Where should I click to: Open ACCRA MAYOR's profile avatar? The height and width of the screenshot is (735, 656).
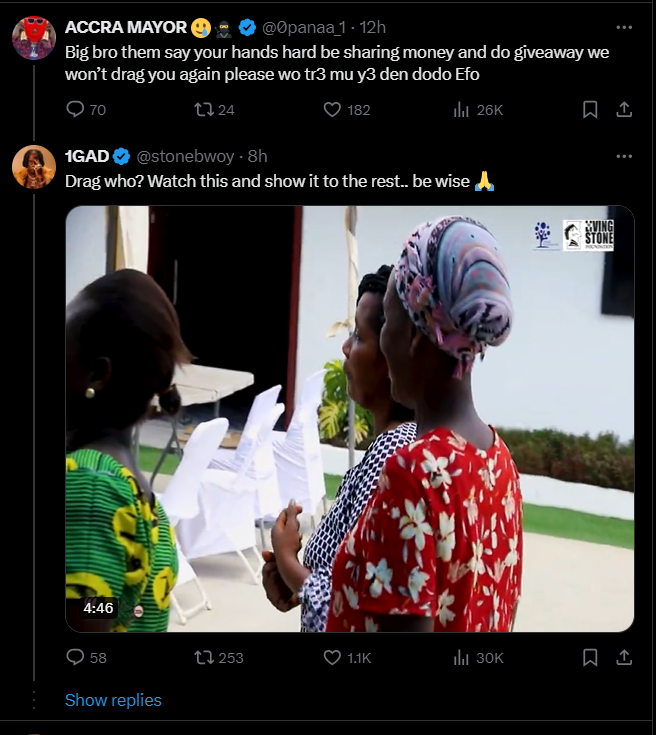point(33,38)
